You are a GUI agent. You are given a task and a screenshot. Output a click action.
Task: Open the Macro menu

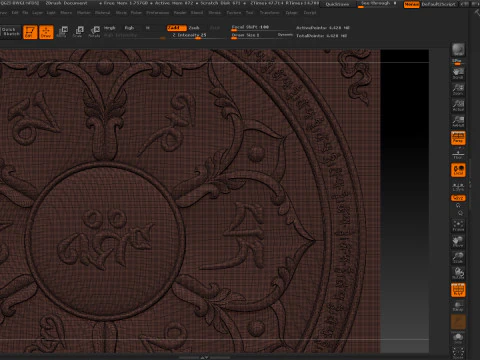point(66,13)
